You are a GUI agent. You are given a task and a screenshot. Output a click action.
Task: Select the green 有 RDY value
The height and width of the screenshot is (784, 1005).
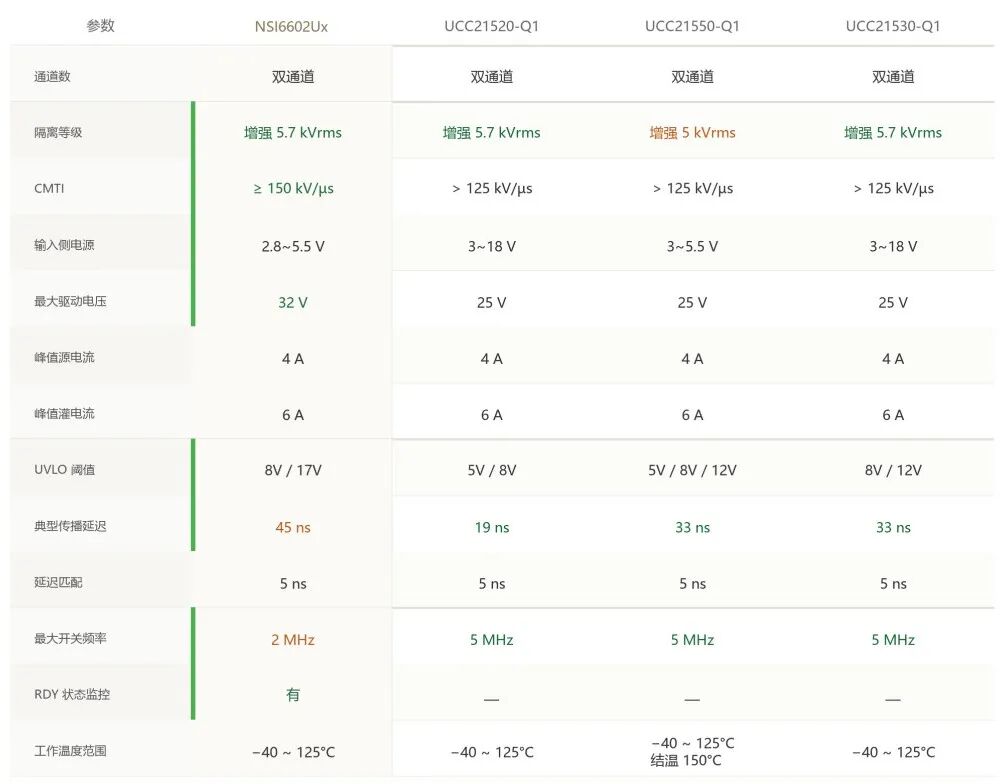tap(293, 694)
